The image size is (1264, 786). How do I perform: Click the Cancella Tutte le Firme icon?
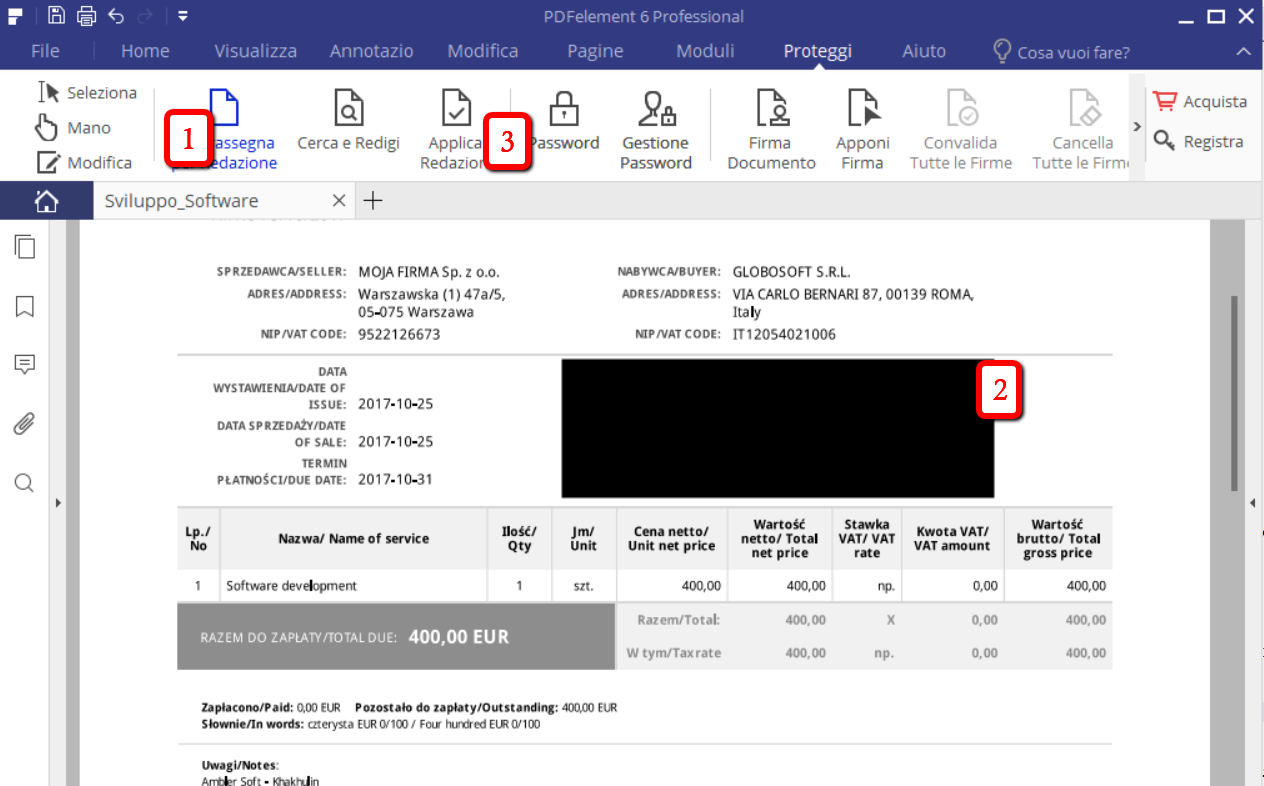pos(1083,108)
